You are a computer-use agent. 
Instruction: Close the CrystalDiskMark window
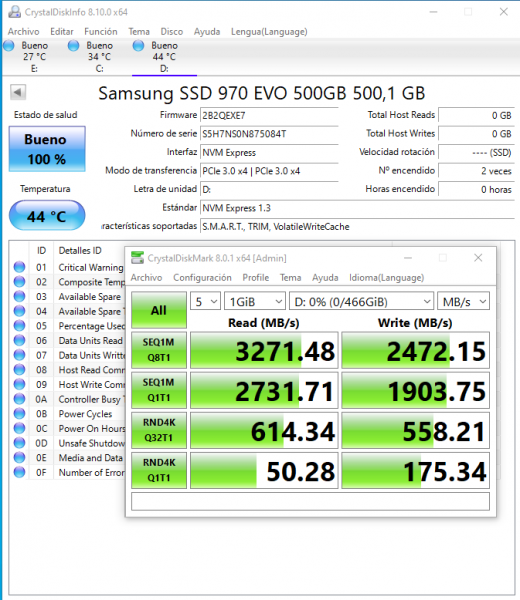pos(478,258)
